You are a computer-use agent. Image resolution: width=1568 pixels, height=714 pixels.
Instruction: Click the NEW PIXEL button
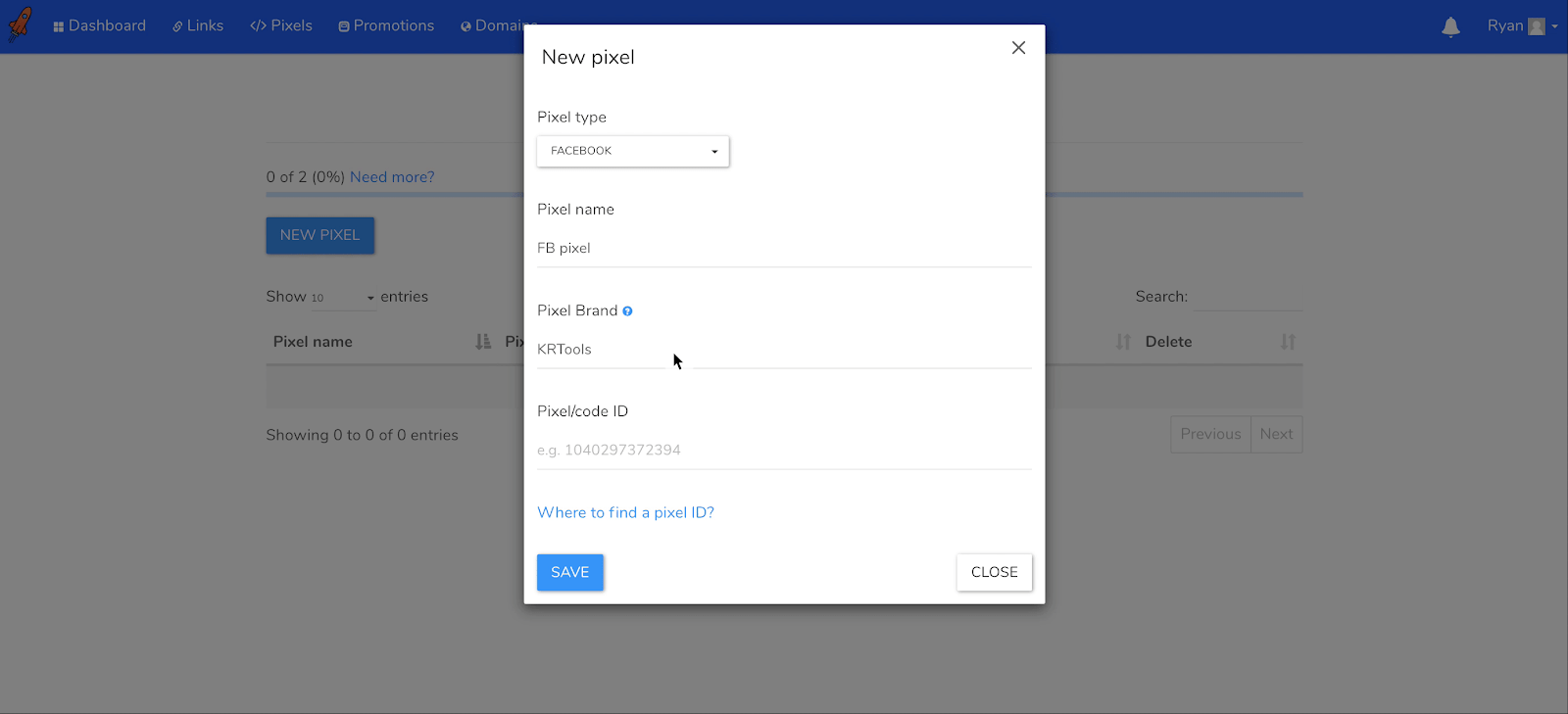point(320,235)
